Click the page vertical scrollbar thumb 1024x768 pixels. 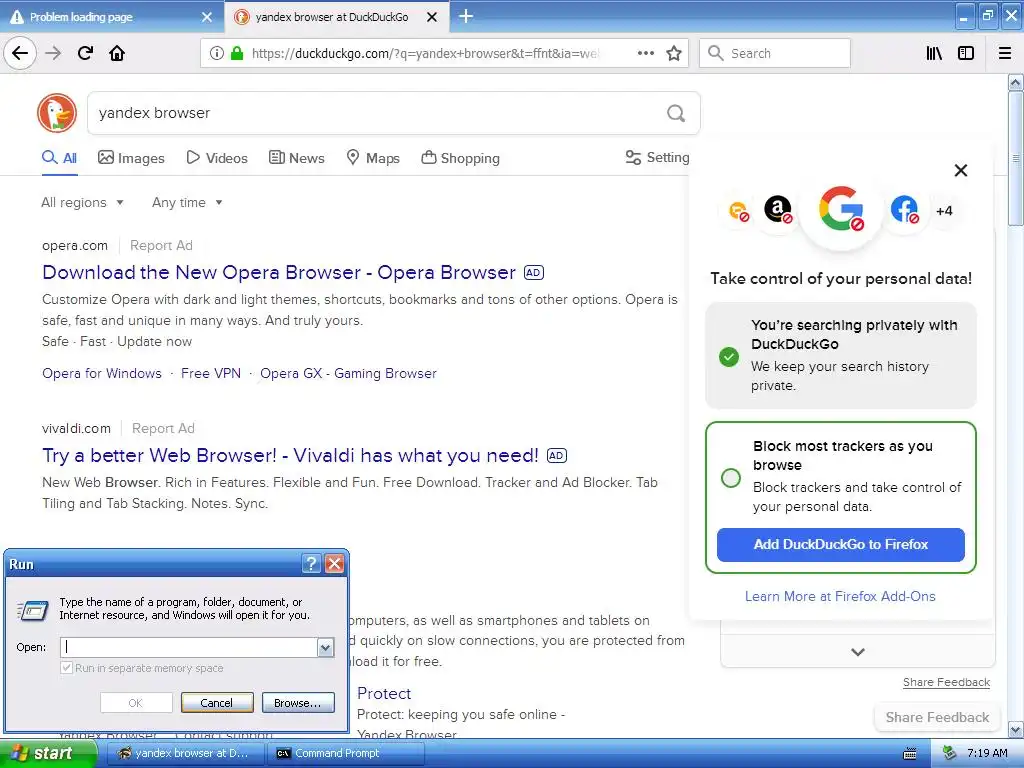click(1015, 158)
